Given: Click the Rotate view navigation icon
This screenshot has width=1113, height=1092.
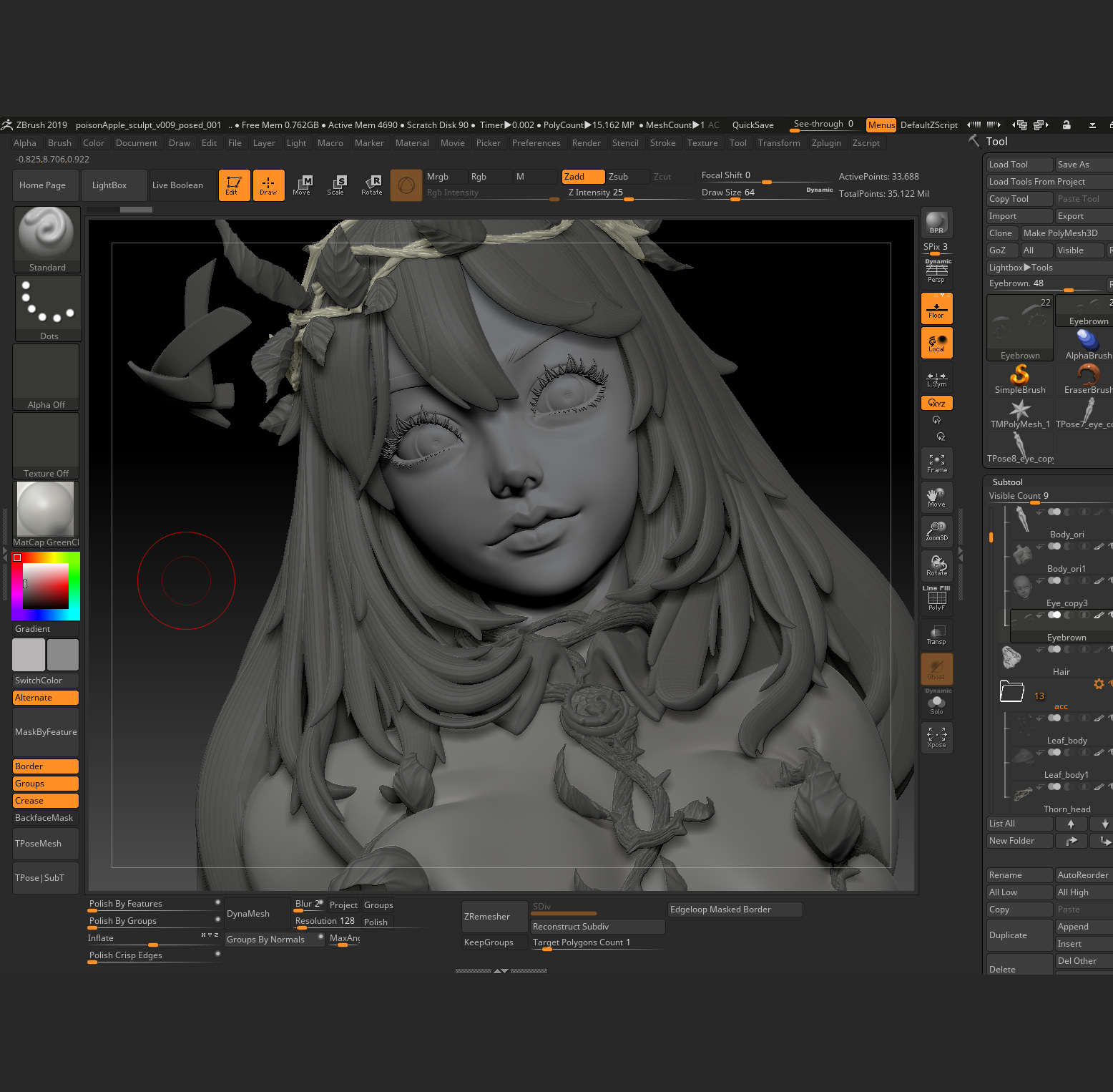Looking at the screenshot, I should tap(936, 566).
